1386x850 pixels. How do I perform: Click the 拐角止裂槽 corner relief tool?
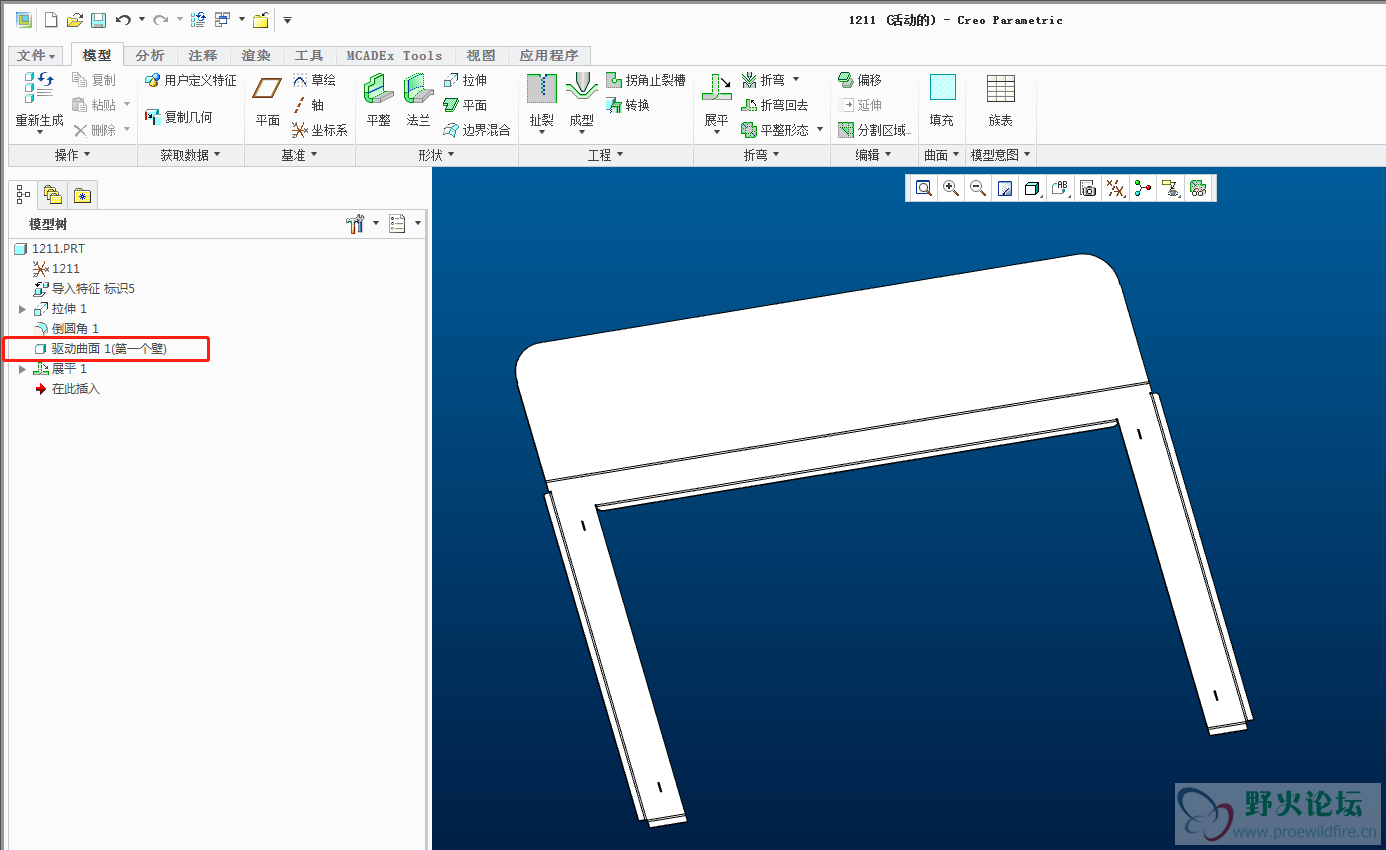pyautogui.click(x=646, y=80)
